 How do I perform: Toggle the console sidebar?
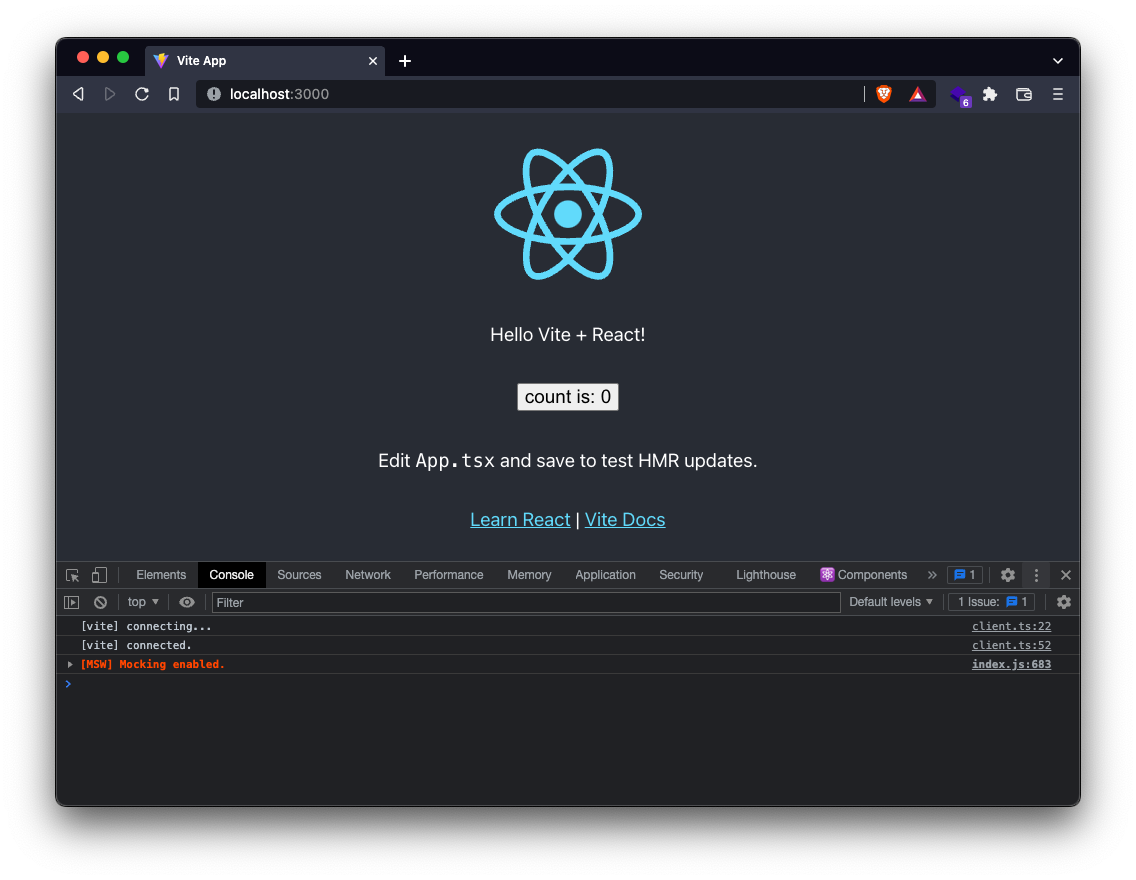coord(71,602)
